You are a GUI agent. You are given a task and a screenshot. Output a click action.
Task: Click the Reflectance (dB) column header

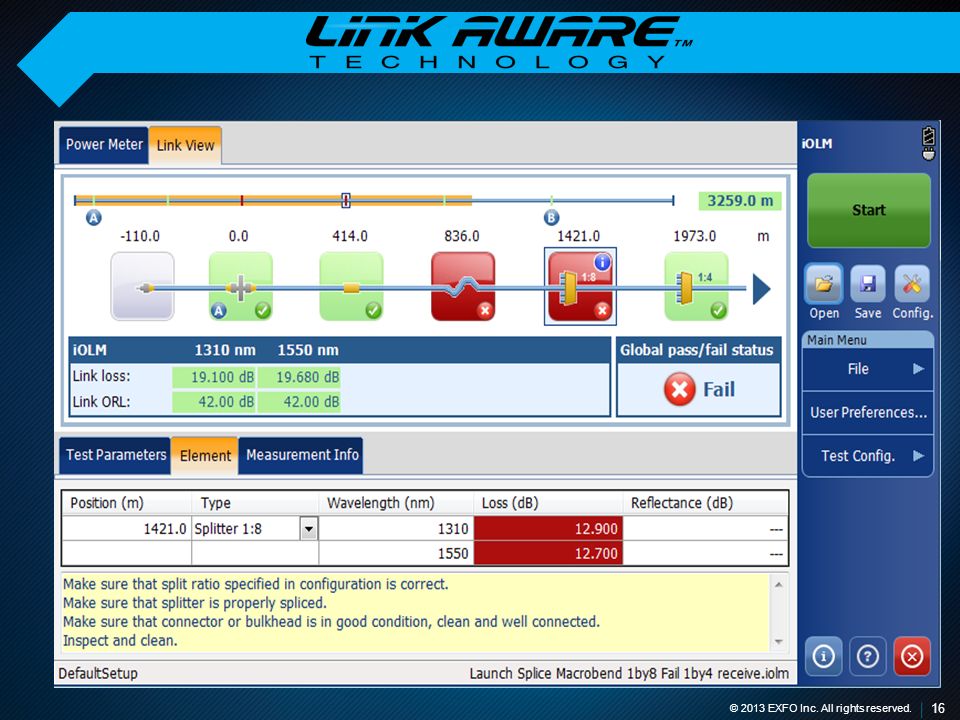(x=705, y=503)
